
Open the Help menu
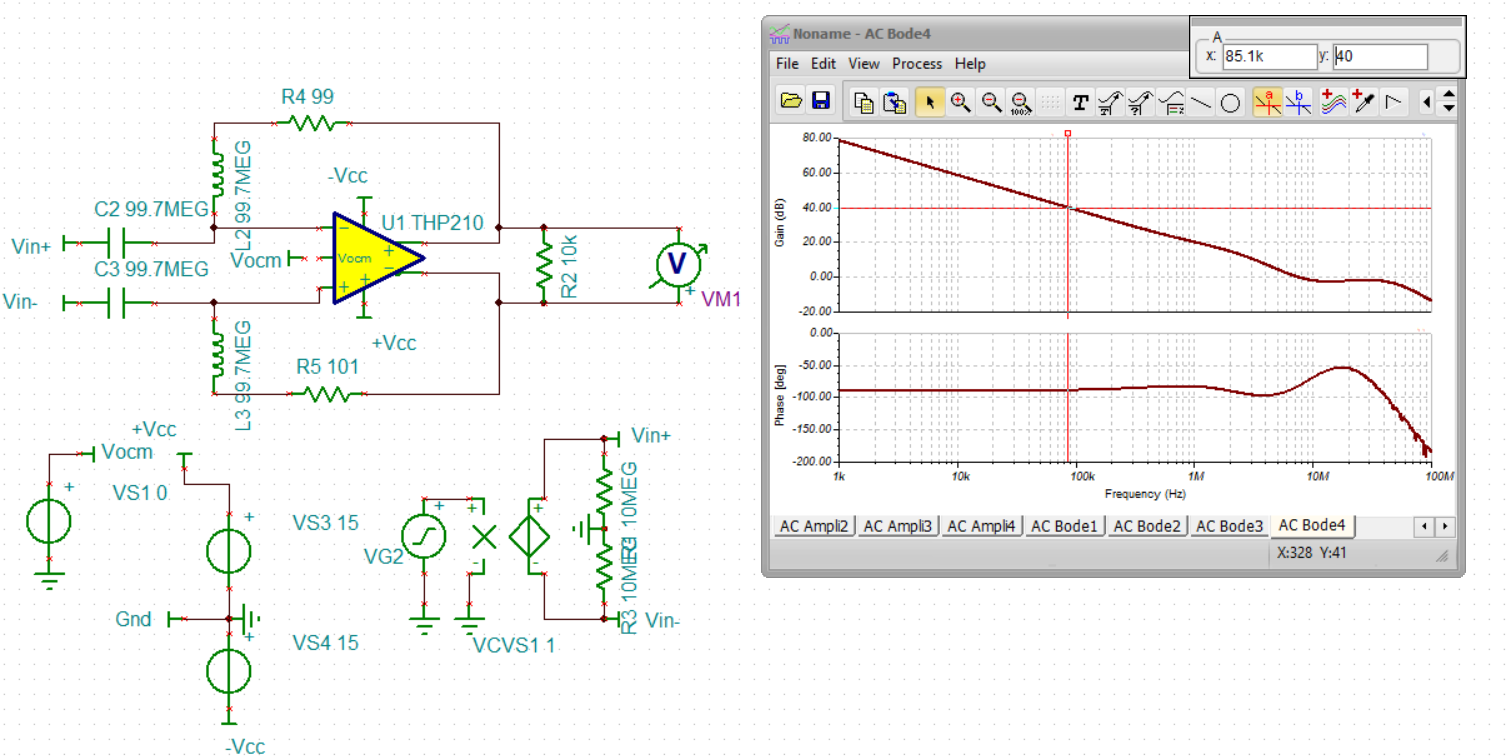coord(970,63)
